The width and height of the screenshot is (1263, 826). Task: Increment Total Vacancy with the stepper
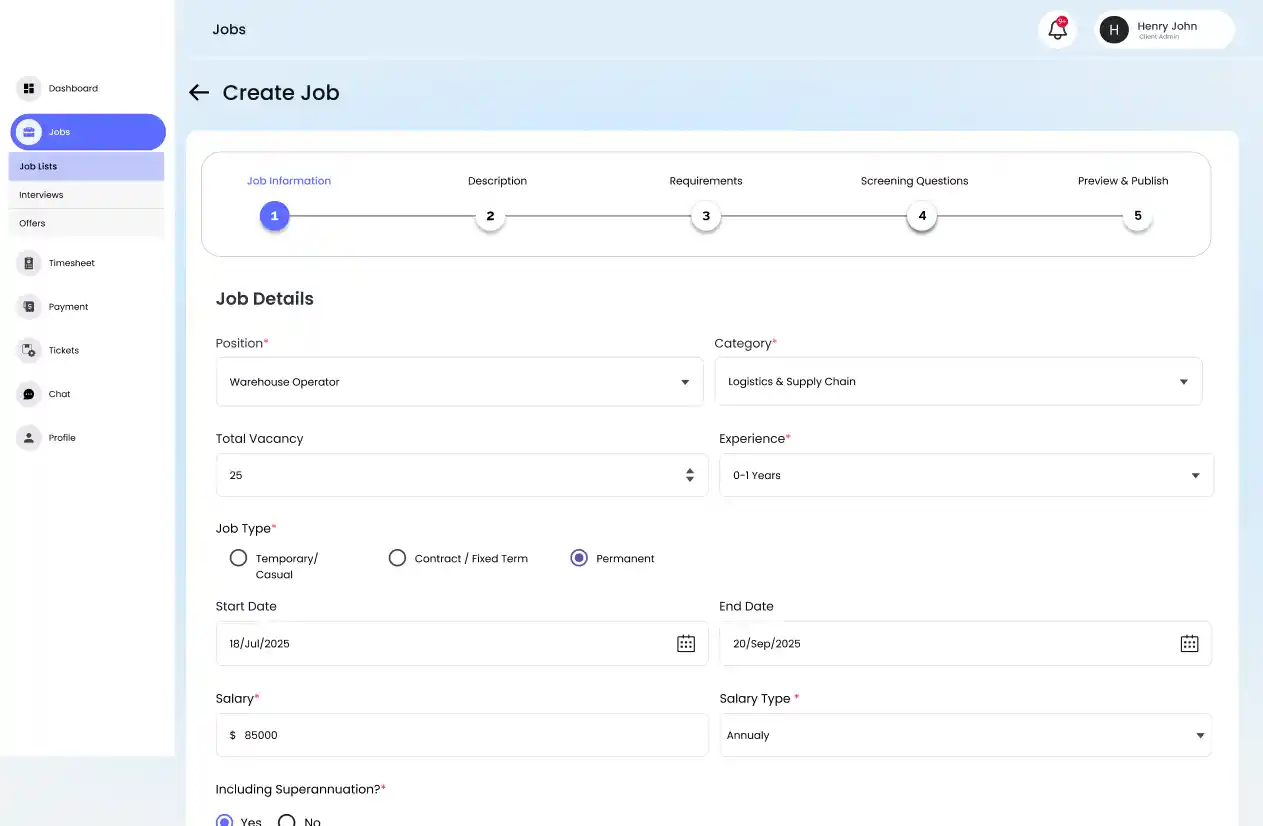(x=689, y=470)
